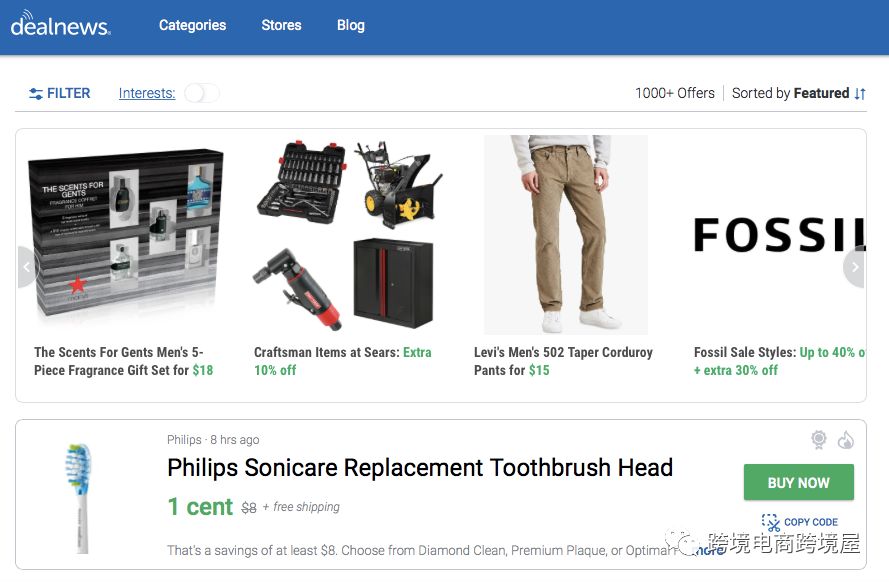Advance carousel with right arrow
889x582 pixels.
click(x=854, y=267)
